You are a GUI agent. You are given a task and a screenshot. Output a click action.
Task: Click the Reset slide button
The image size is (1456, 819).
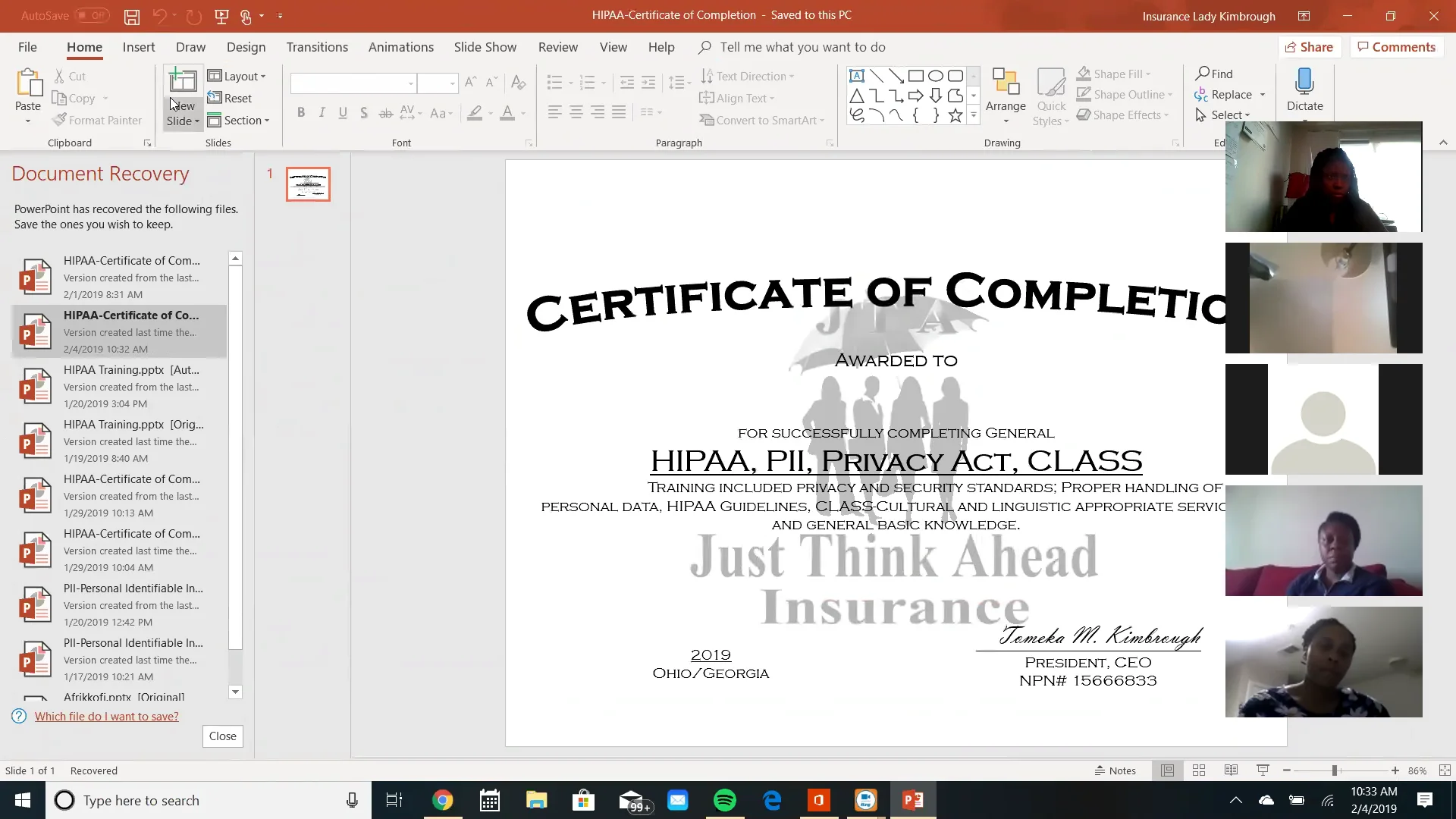(x=230, y=98)
